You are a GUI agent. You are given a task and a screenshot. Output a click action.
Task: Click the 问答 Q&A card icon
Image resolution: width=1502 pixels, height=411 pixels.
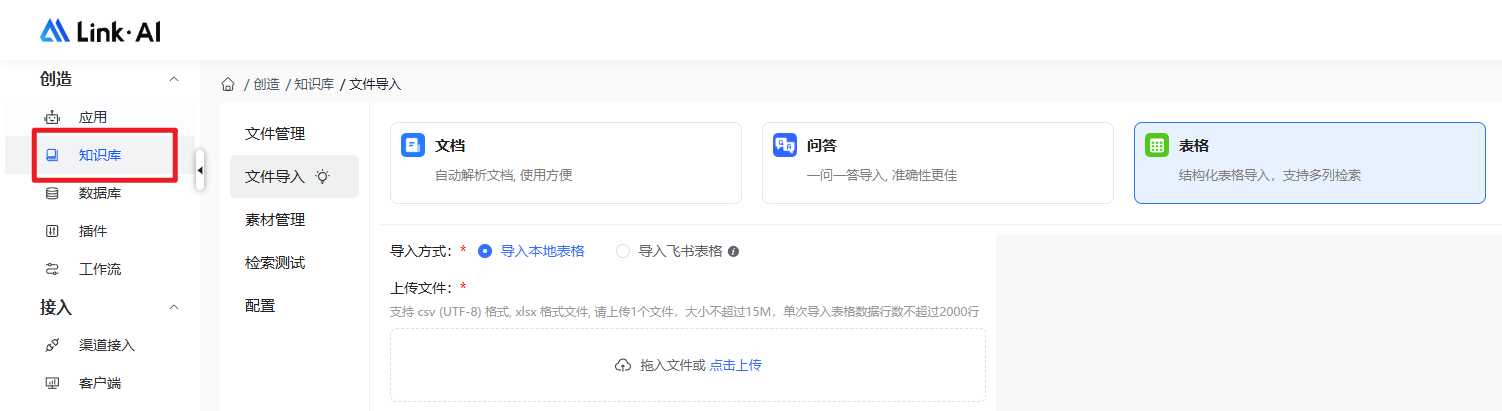point(785,145)
